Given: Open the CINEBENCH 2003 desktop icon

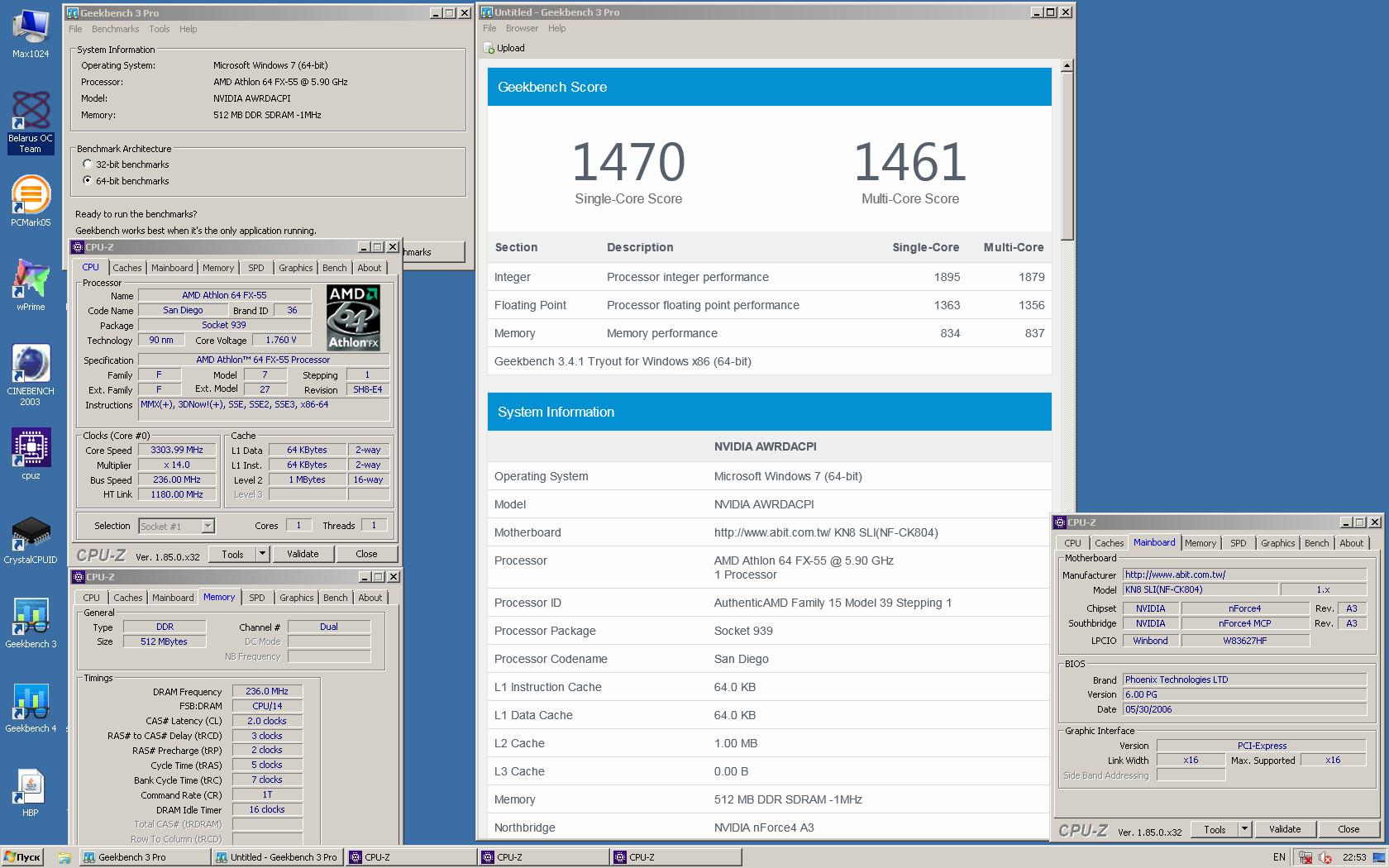Looking at the screenshot, I should (x=31, y=374).
